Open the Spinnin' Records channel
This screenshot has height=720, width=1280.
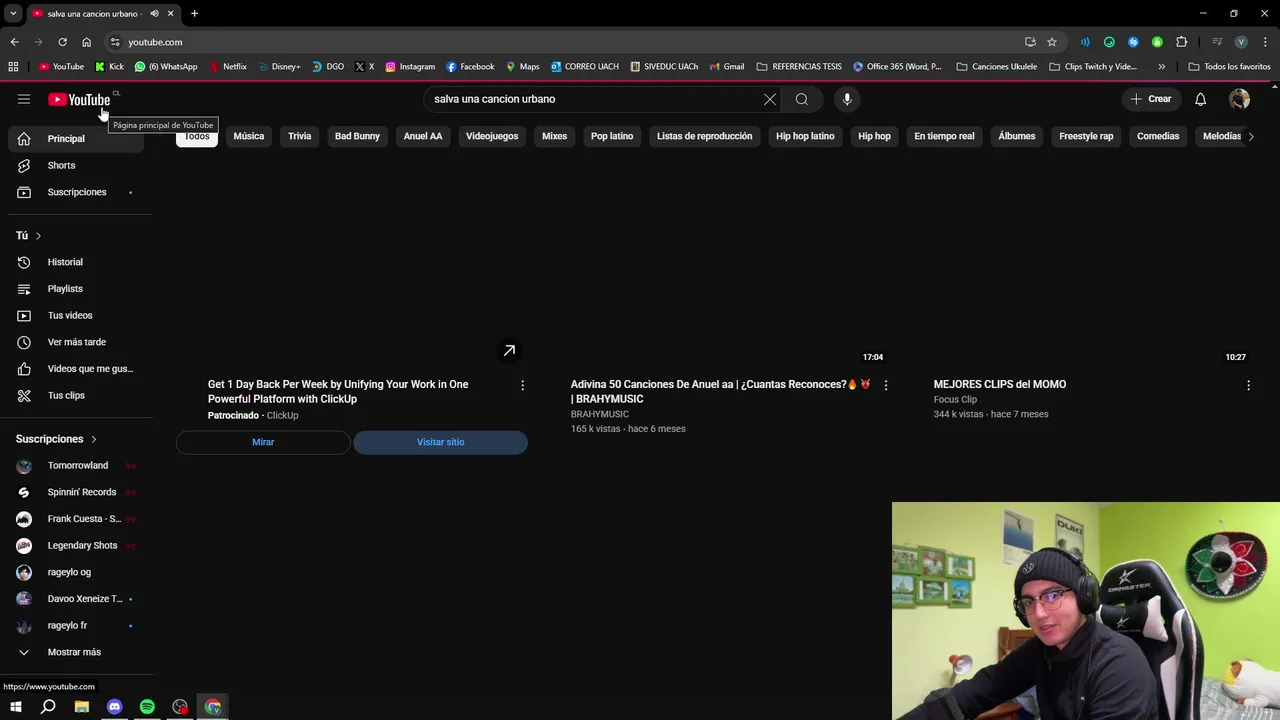[76, 492]
